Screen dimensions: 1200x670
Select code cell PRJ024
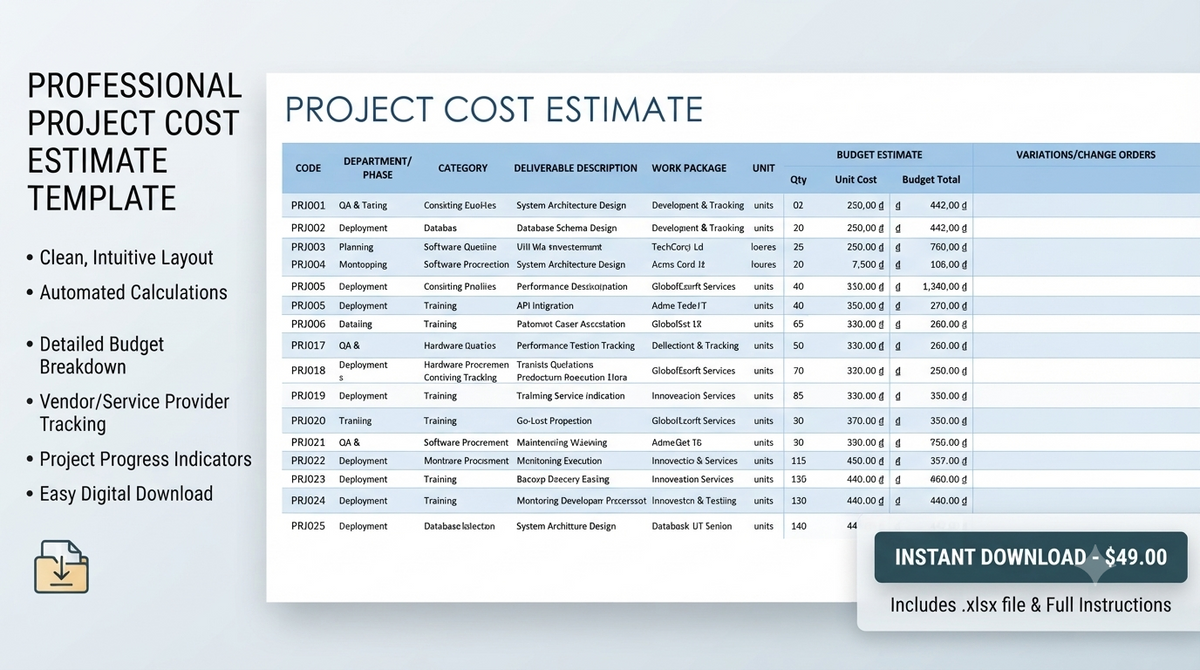click(308, 501)
